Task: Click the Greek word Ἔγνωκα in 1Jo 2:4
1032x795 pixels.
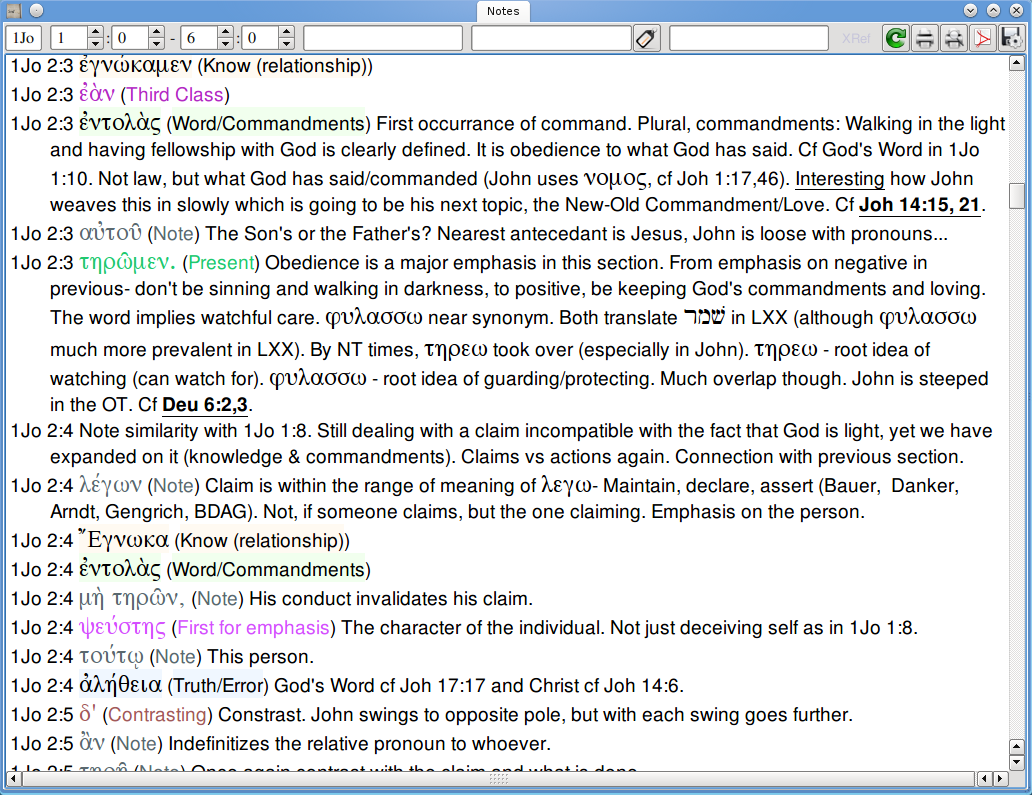Action: 124,540
